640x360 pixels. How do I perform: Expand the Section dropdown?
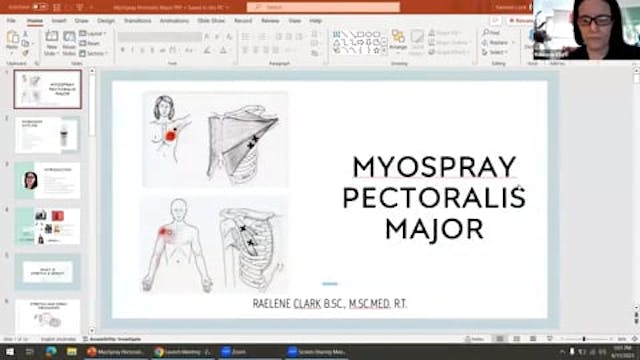94,53
